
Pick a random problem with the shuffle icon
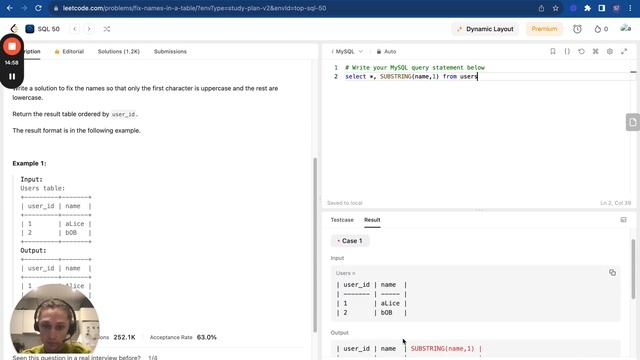[x=107, y=29]
